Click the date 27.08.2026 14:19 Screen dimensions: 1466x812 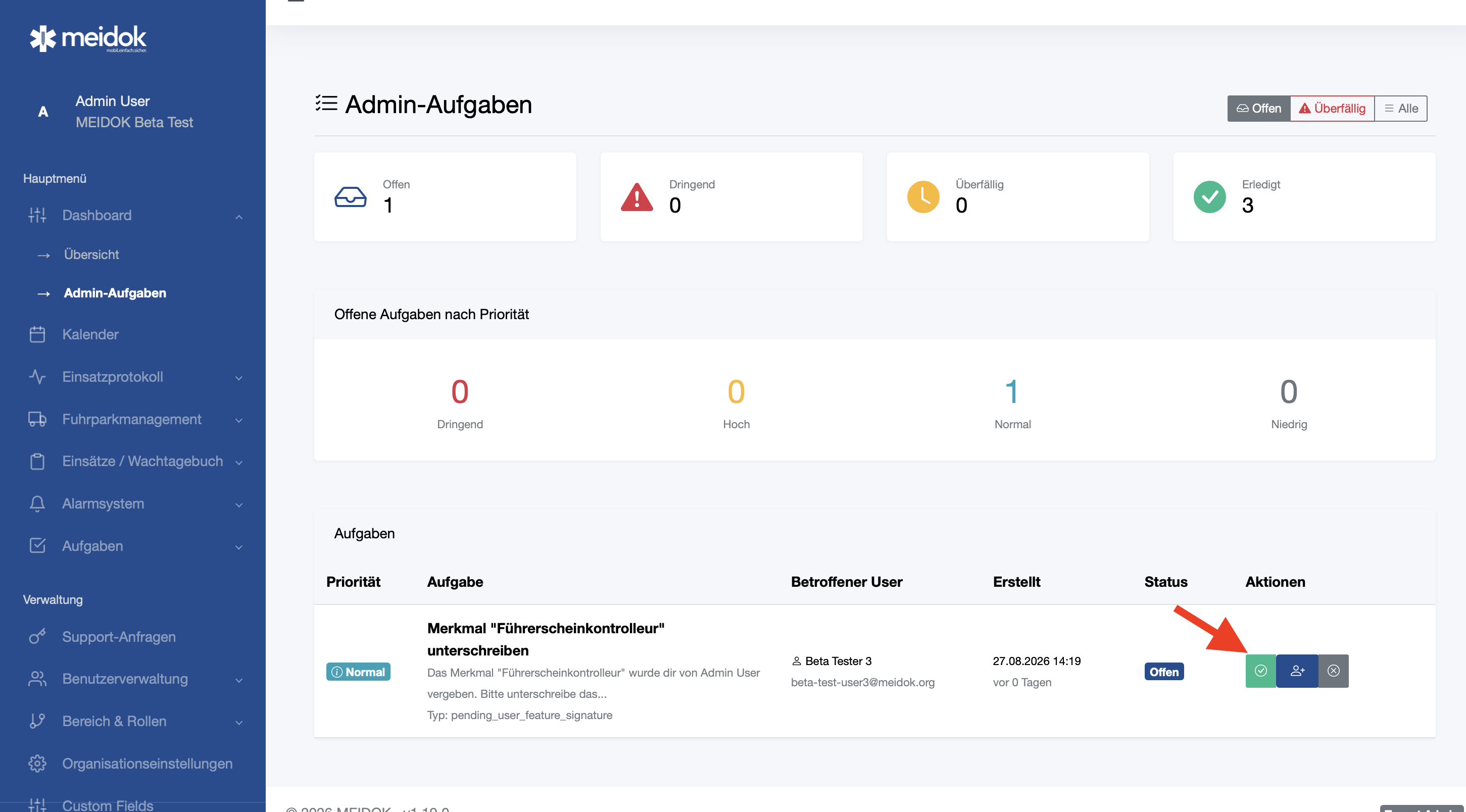tap(1036, 661)
